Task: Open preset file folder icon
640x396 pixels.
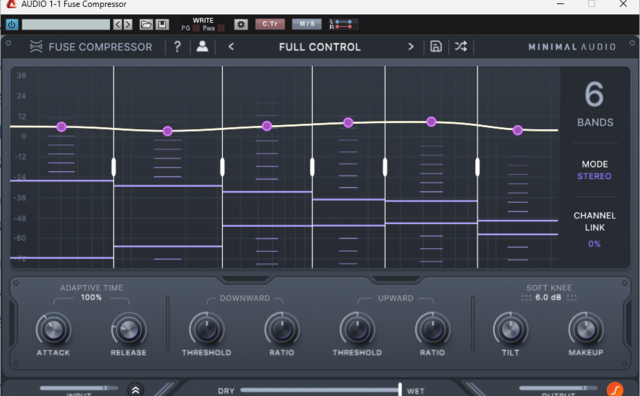Action: click(x=146, y=24)
